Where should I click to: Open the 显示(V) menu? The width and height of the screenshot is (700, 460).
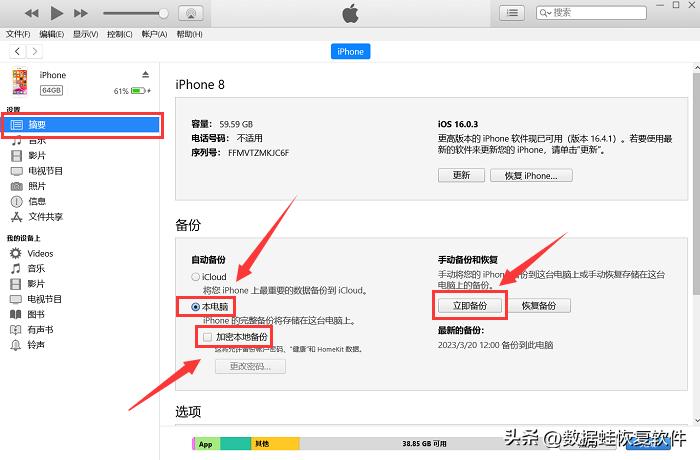pos(85,34)
